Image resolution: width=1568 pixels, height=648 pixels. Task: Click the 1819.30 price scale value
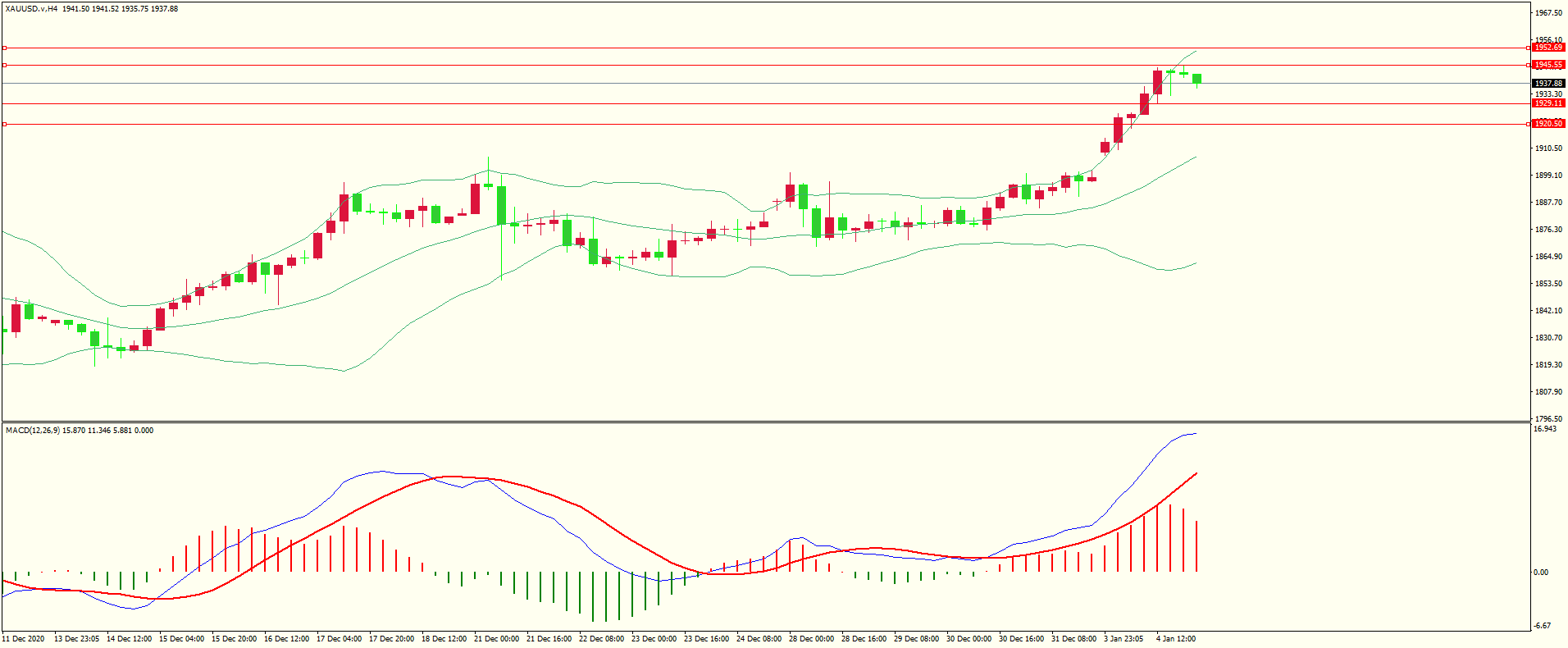1548,365
